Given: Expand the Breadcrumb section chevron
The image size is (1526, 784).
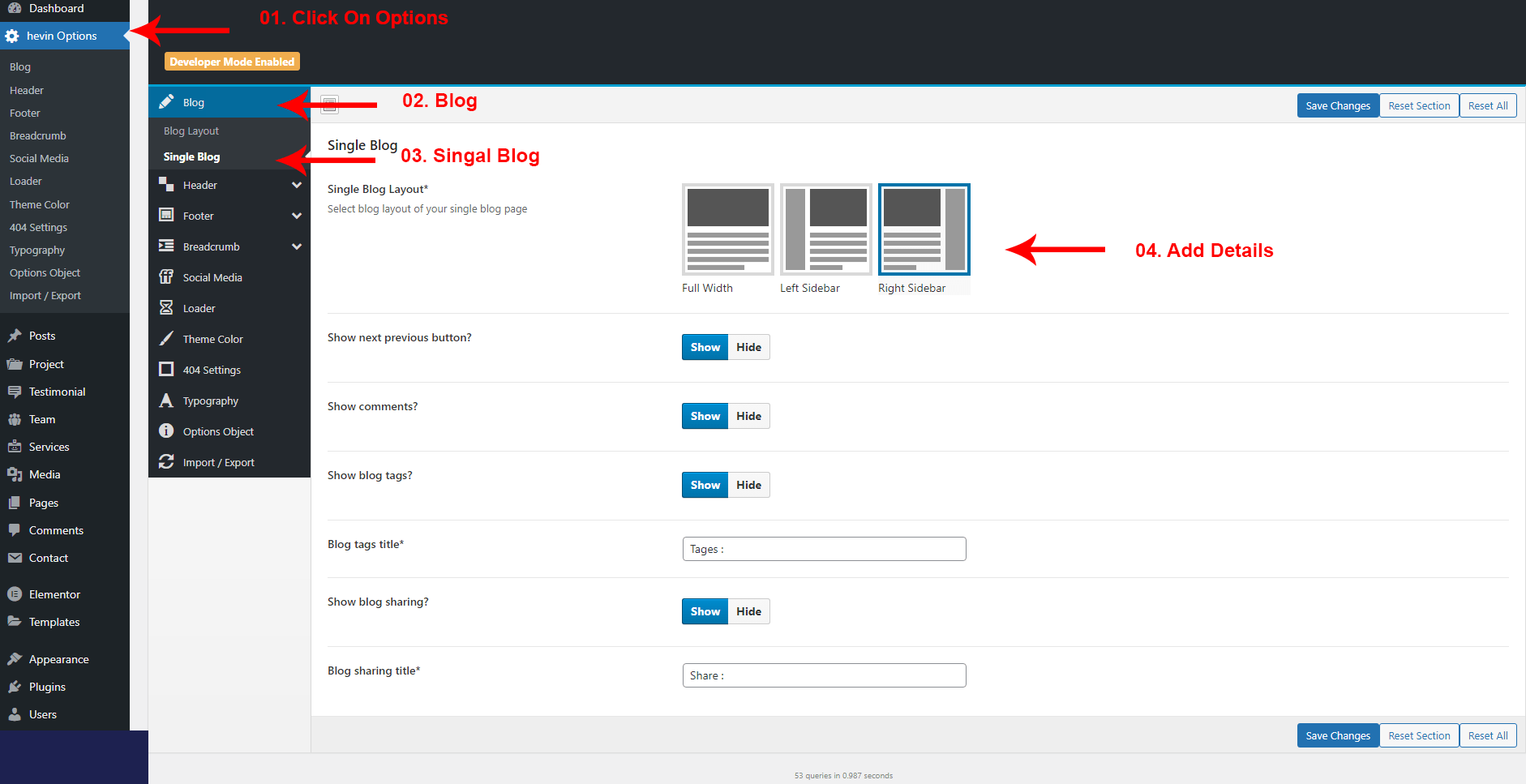Looking at the screenshot, I should 297,247.
